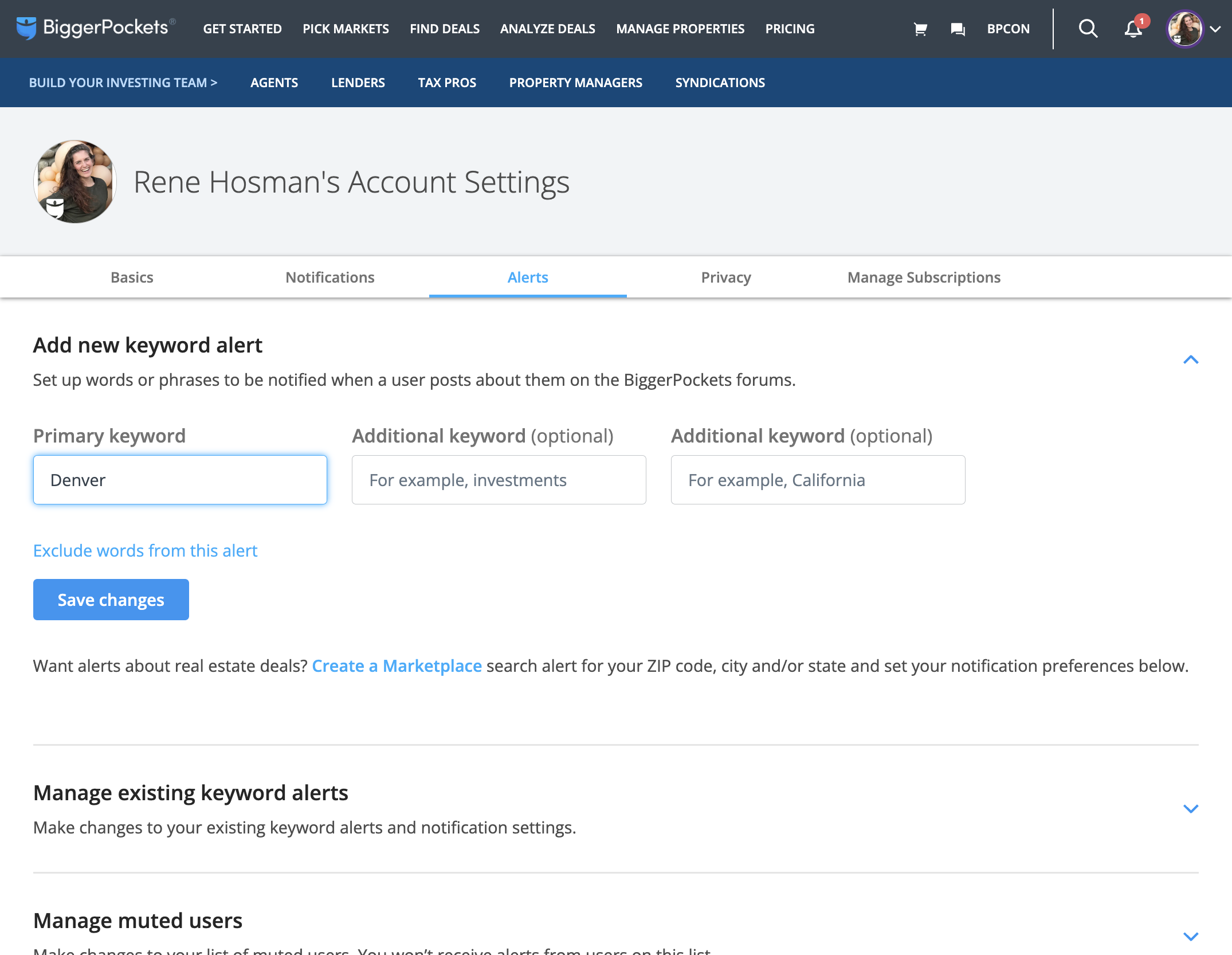Screen dimensions: 1232x955
Task: Go to Manage Subscriptions tab
Action: point(924,277)
